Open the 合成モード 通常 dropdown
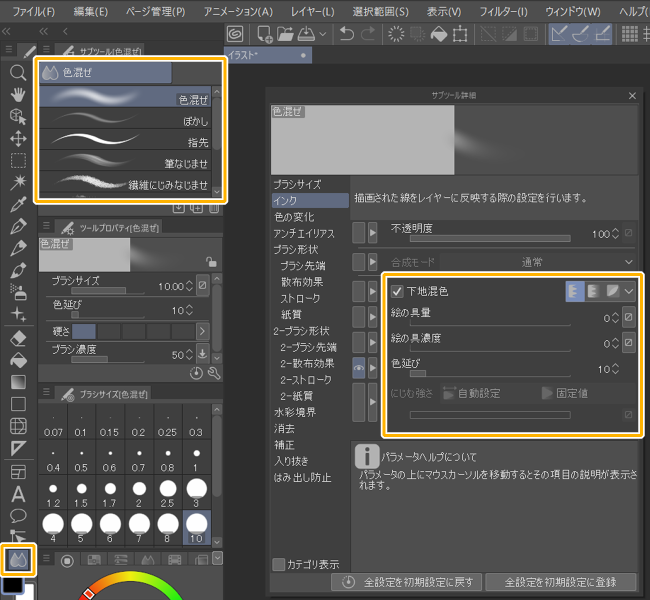This screenshot has height=600, width=650. click(537, 262)
